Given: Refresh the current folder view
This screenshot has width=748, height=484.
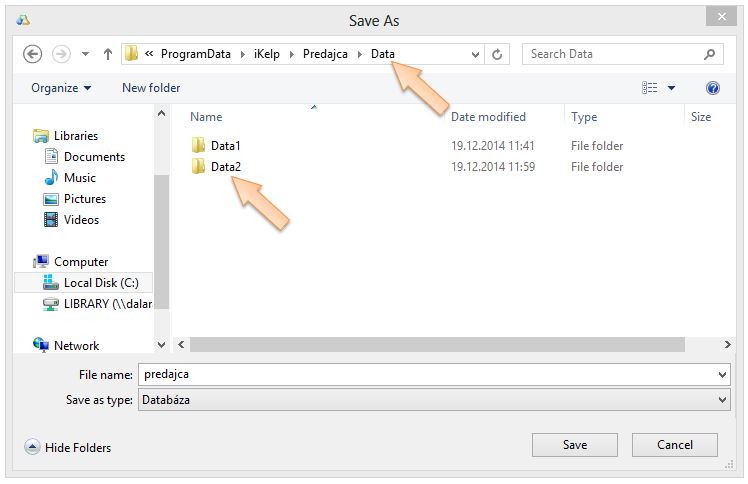Looking at the screenshot, I should (498, 54).
